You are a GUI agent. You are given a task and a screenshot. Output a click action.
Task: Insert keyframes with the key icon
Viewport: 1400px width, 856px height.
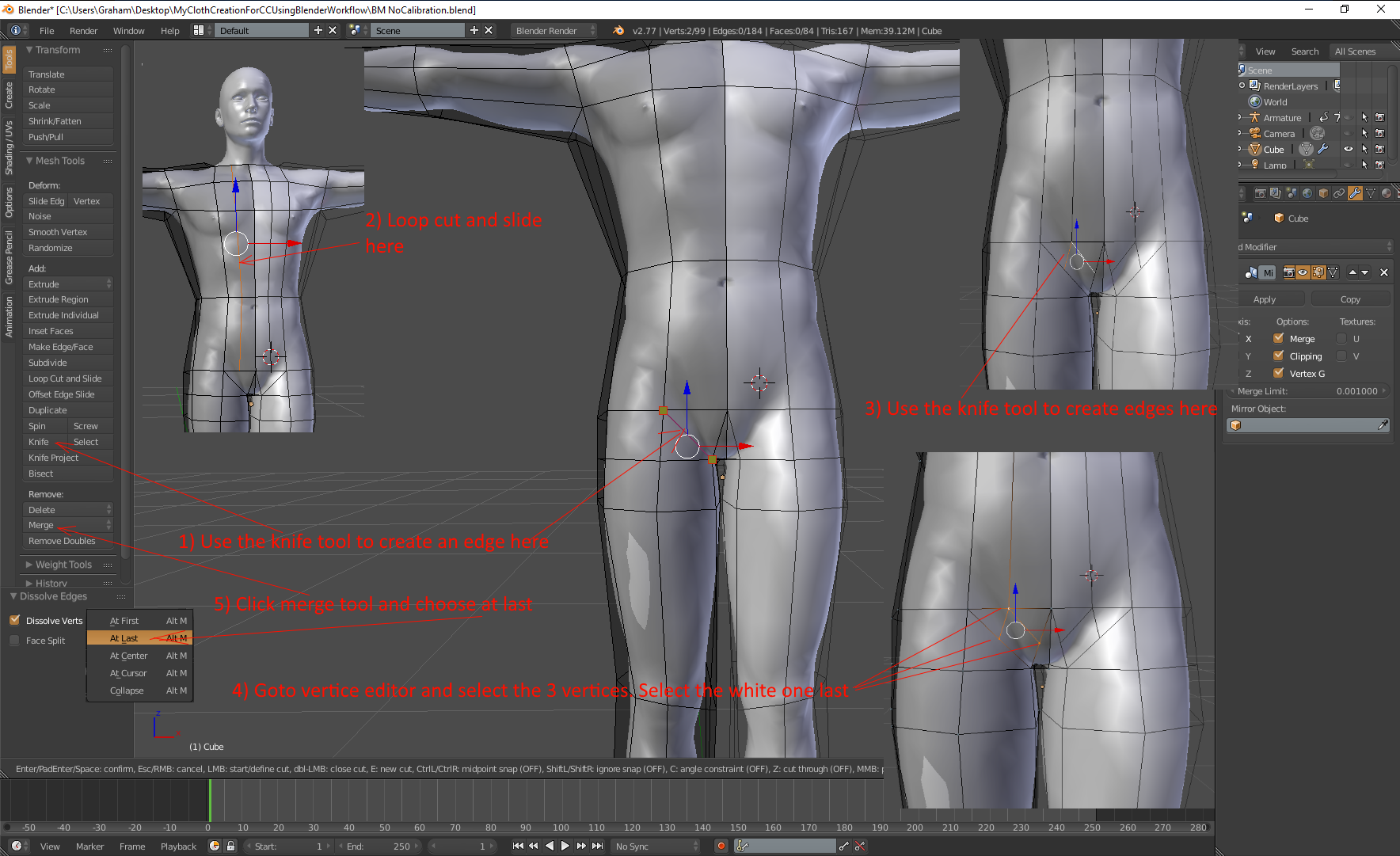(844, 846)
